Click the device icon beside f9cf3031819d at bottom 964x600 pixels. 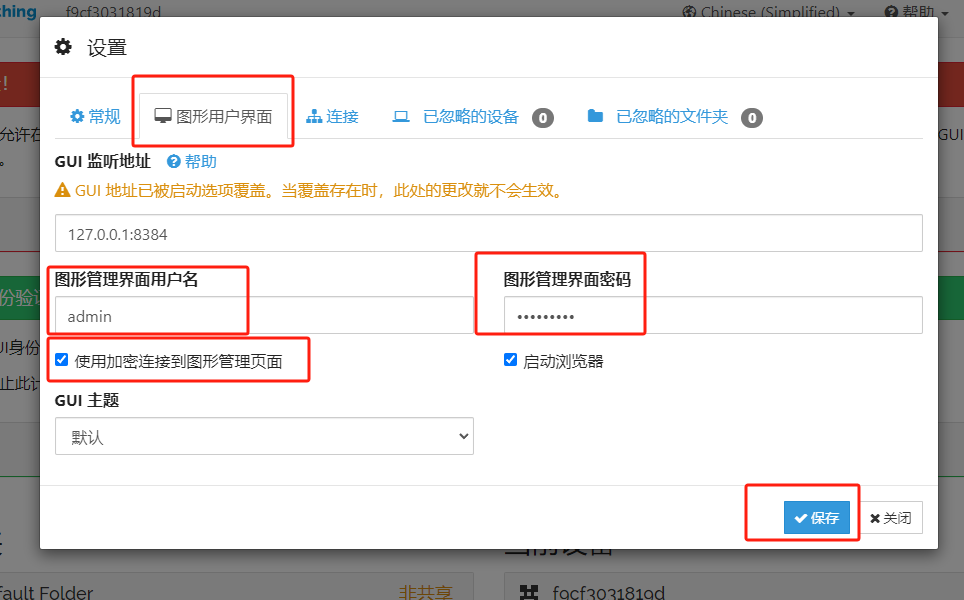coord(529,593)
